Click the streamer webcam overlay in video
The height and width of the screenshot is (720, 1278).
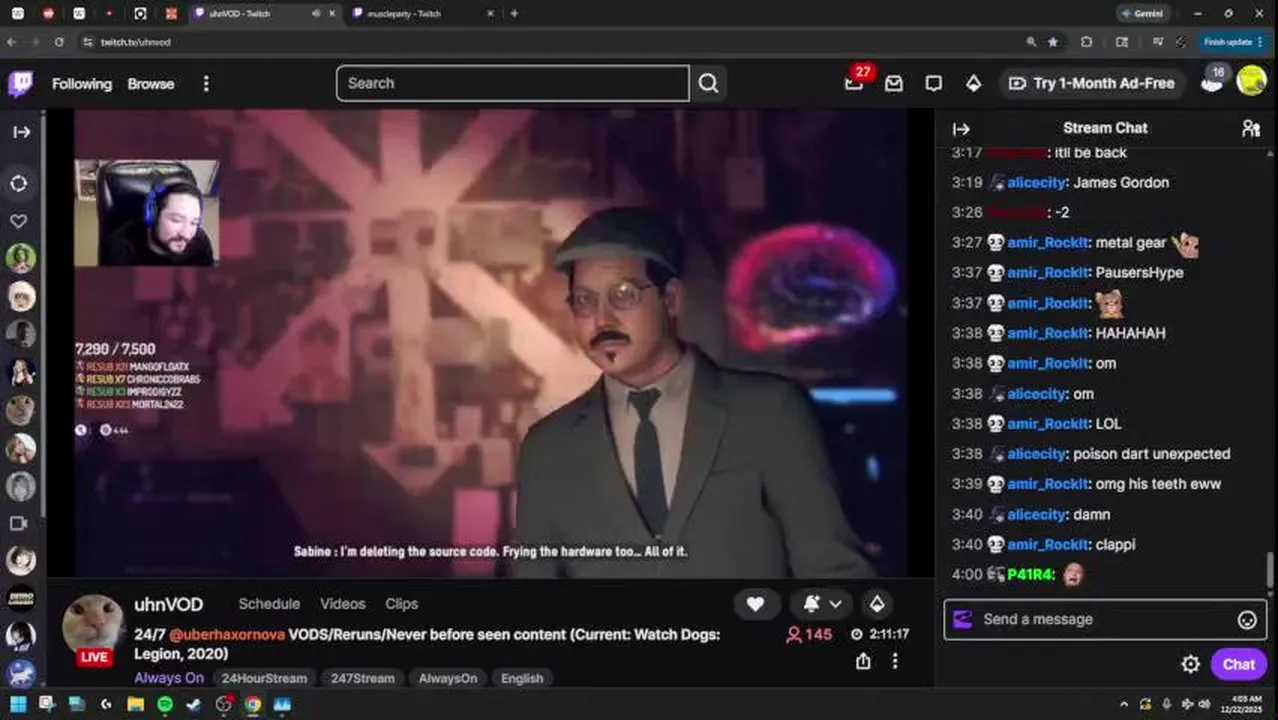tap(147, 213)
